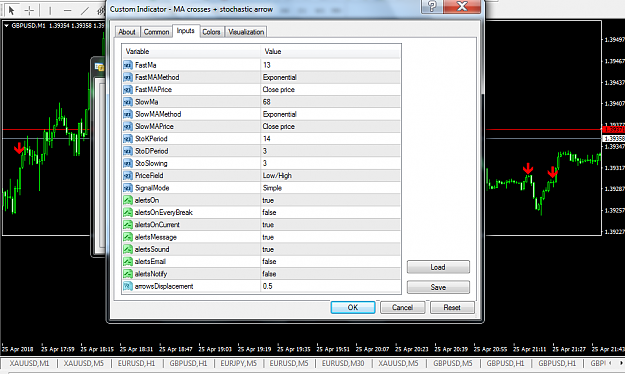625x374 pixels.
Task: Click the FastMAMethod variable icon
Action: click(128, 77)
